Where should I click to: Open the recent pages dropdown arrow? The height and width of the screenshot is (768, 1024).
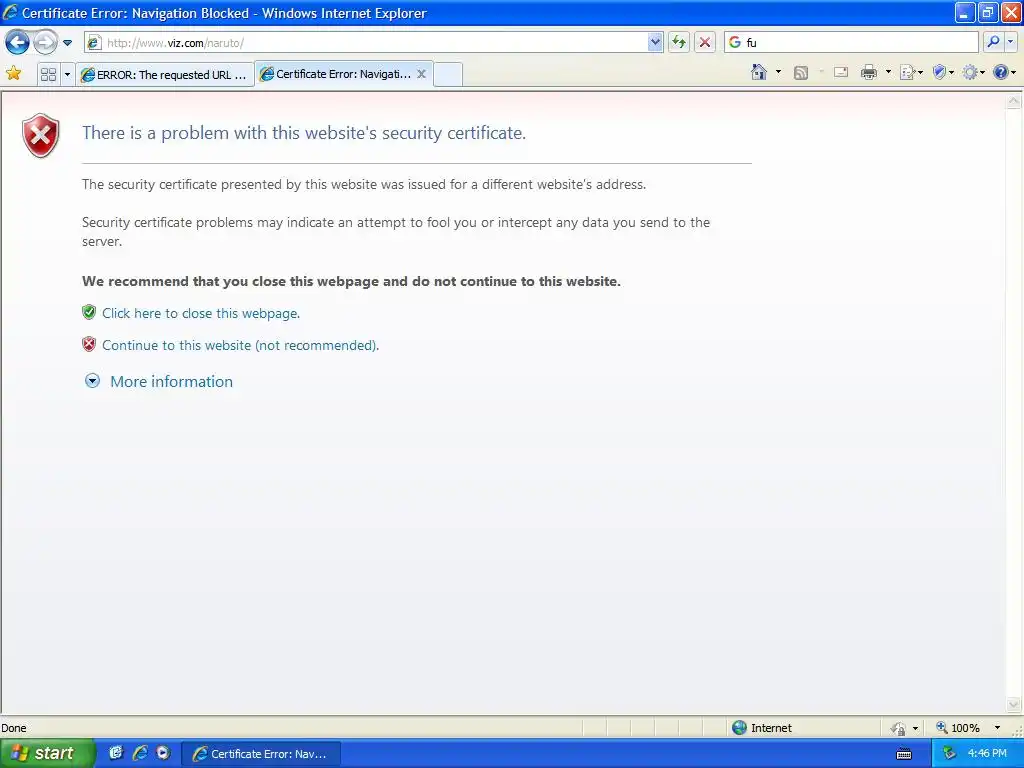point(67,43)
